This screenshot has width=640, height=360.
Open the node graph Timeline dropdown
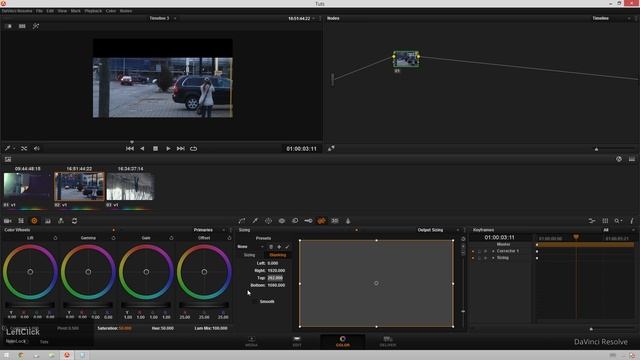[x=629, y=18]
